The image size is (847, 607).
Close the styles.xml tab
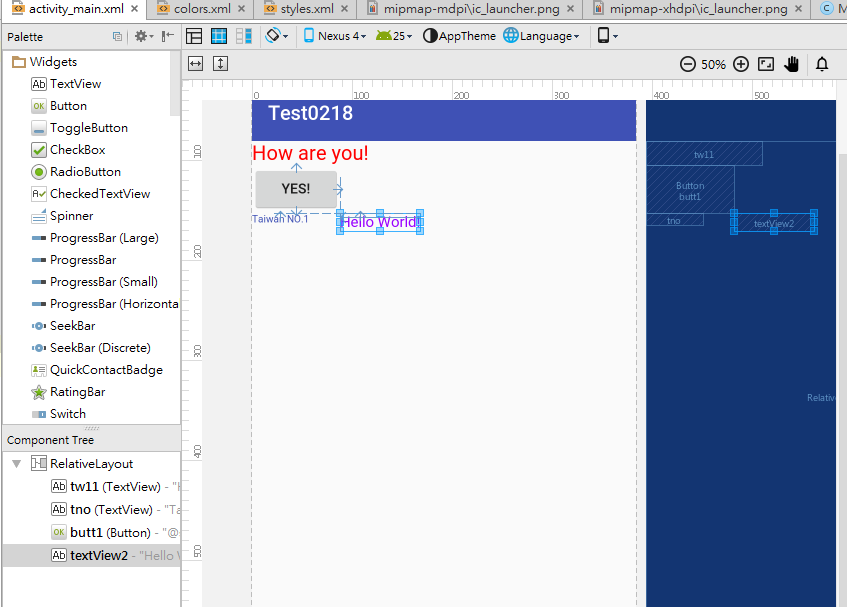pos(345,9)
